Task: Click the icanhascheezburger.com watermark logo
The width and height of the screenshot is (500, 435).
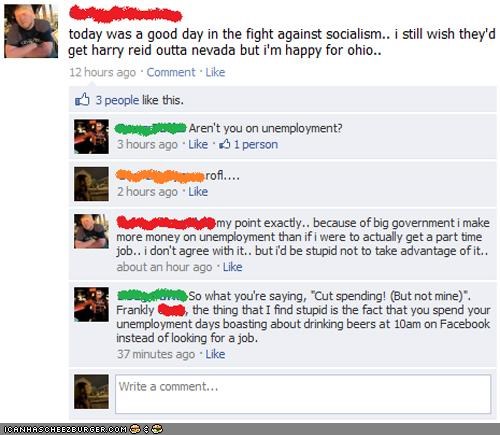Action: coord(82,429)
